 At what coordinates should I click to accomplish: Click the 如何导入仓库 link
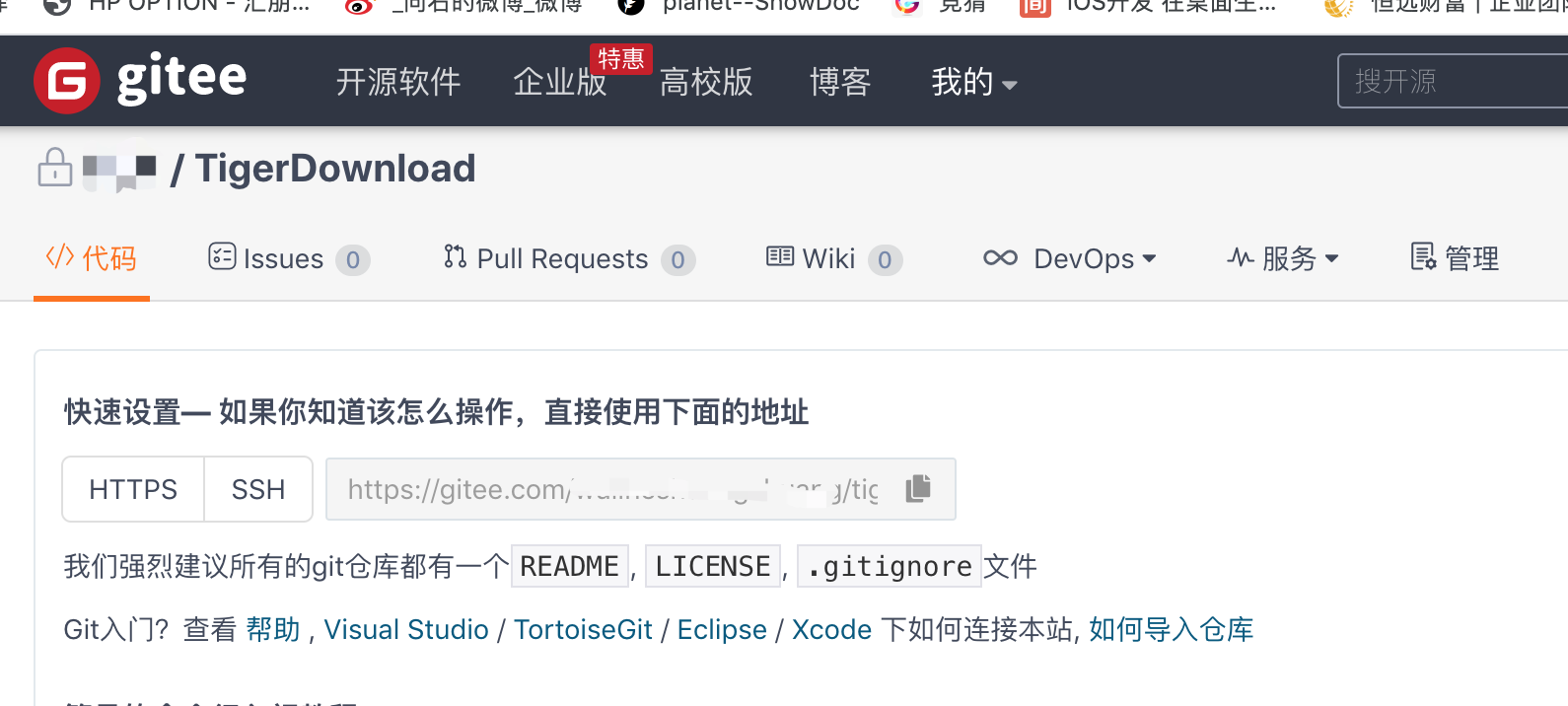(1172, 629)
